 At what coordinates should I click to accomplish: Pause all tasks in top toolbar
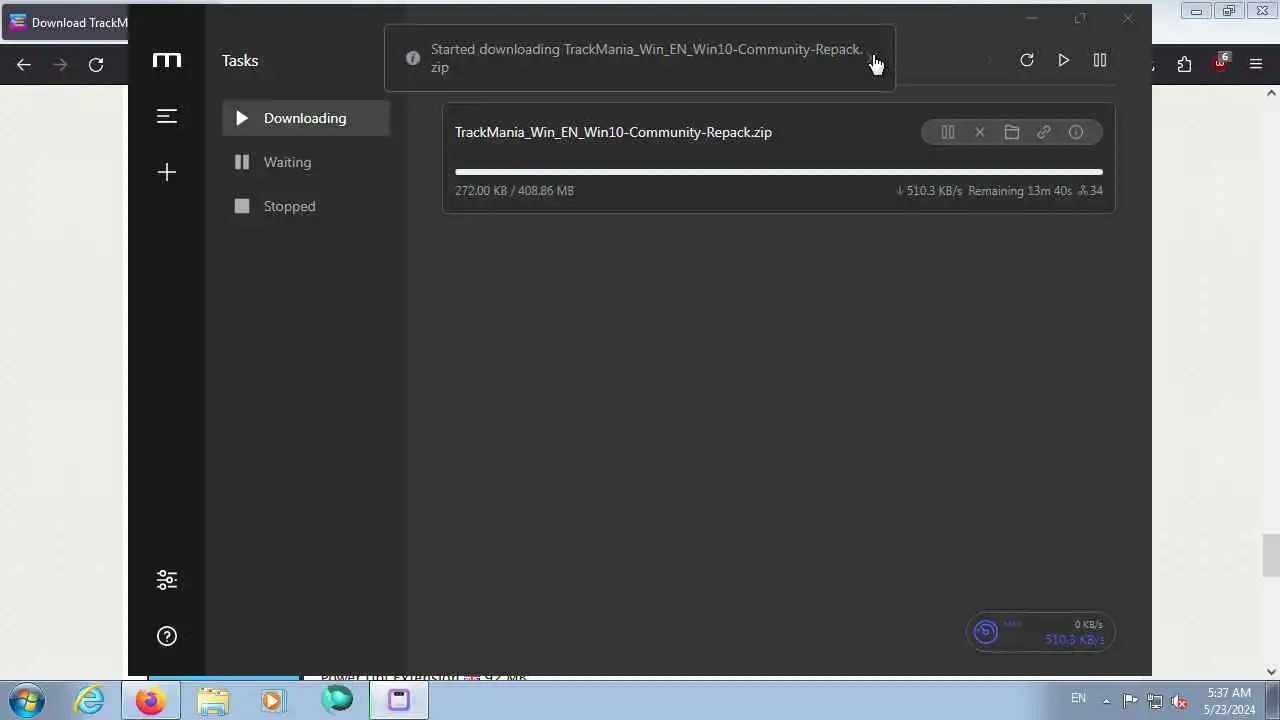coord(1100,60)
